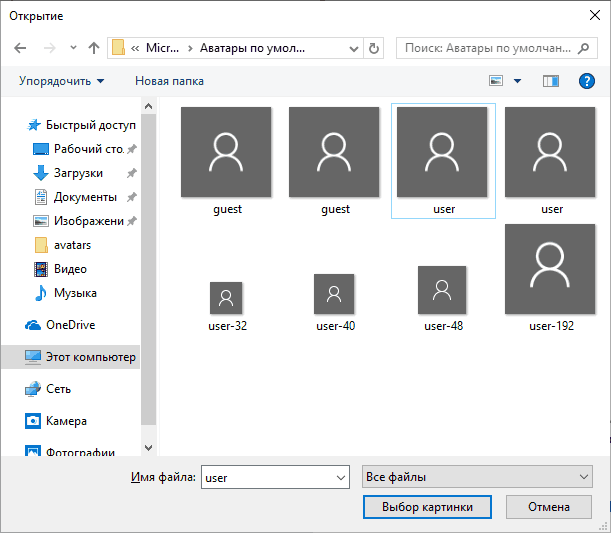611x533 pixels.
Task: Select the Micr... breadcrumb segment
Action: (162, 48)
